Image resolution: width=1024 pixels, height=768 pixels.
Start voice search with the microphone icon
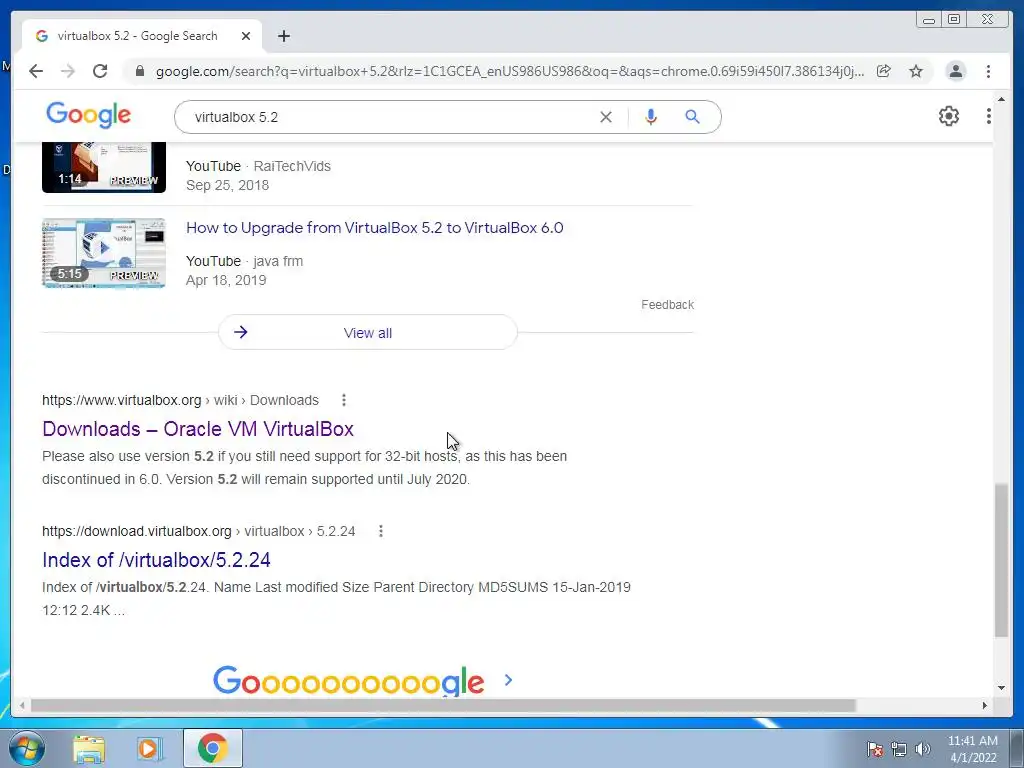pos(650,117)
